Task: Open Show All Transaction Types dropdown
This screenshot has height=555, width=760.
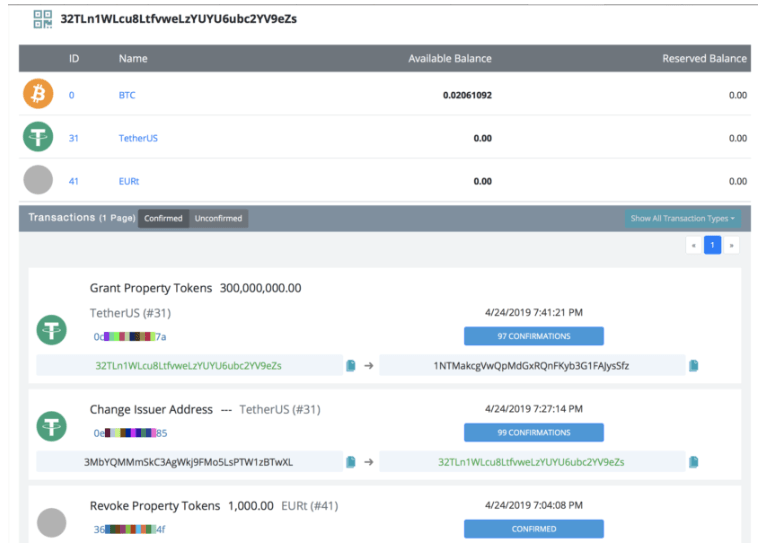Action: 682,219
